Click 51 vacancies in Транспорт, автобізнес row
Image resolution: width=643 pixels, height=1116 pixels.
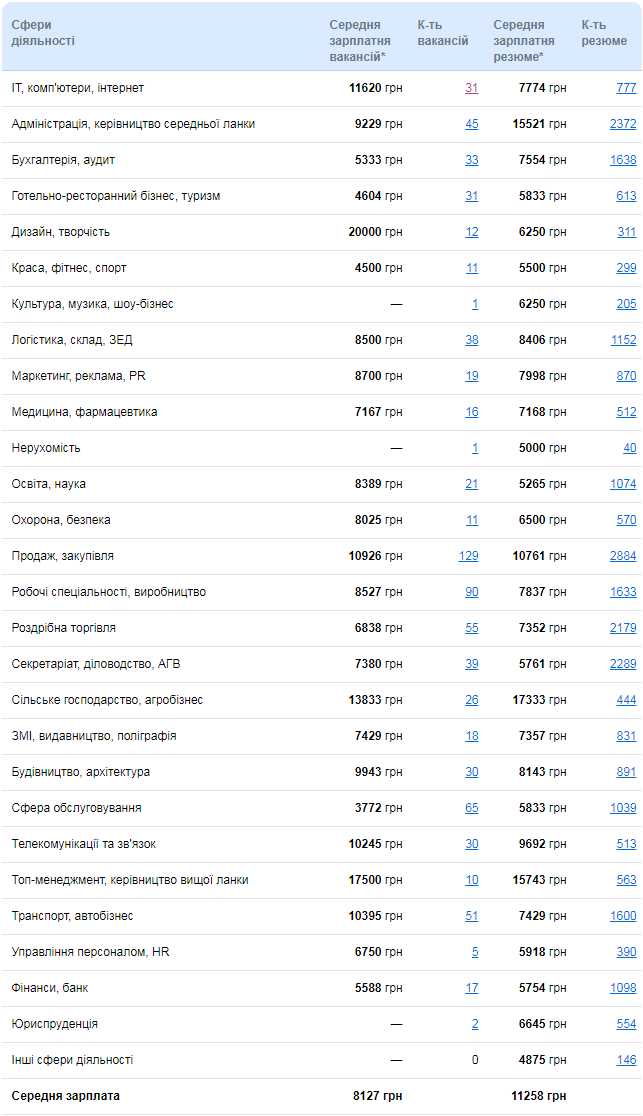pyautogui.click(x=471, y=916)
